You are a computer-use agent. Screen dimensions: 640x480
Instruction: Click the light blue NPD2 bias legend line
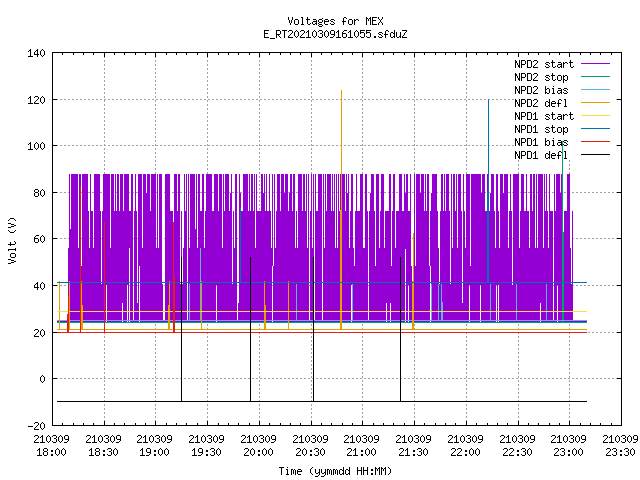pos(596,90)
